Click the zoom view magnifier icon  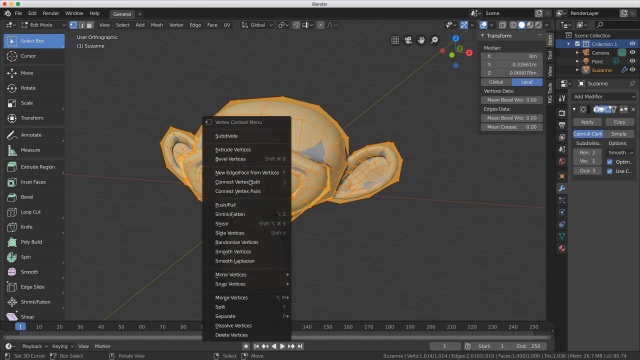click(434, 40)
